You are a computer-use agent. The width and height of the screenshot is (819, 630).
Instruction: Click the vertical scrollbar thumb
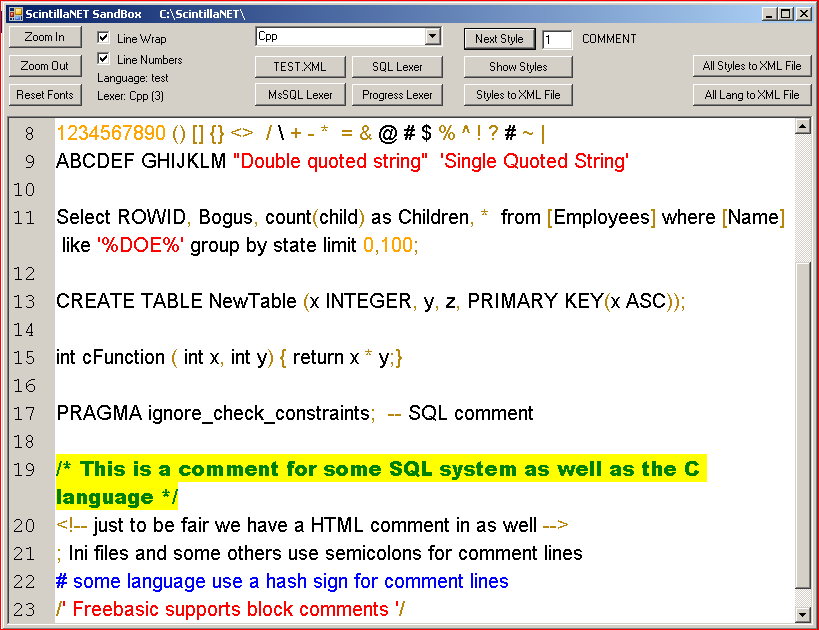[x=803, y=425]
